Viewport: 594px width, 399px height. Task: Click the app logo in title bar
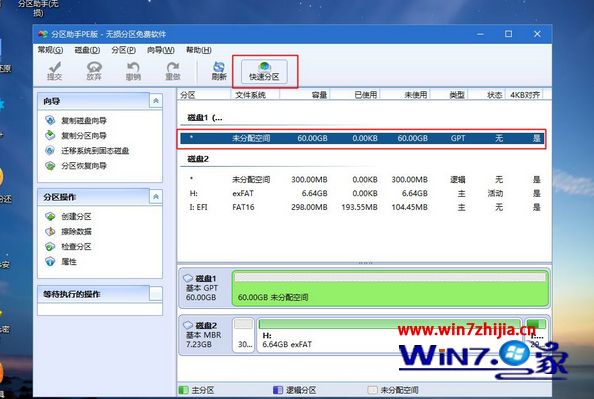tap(43, 34)
